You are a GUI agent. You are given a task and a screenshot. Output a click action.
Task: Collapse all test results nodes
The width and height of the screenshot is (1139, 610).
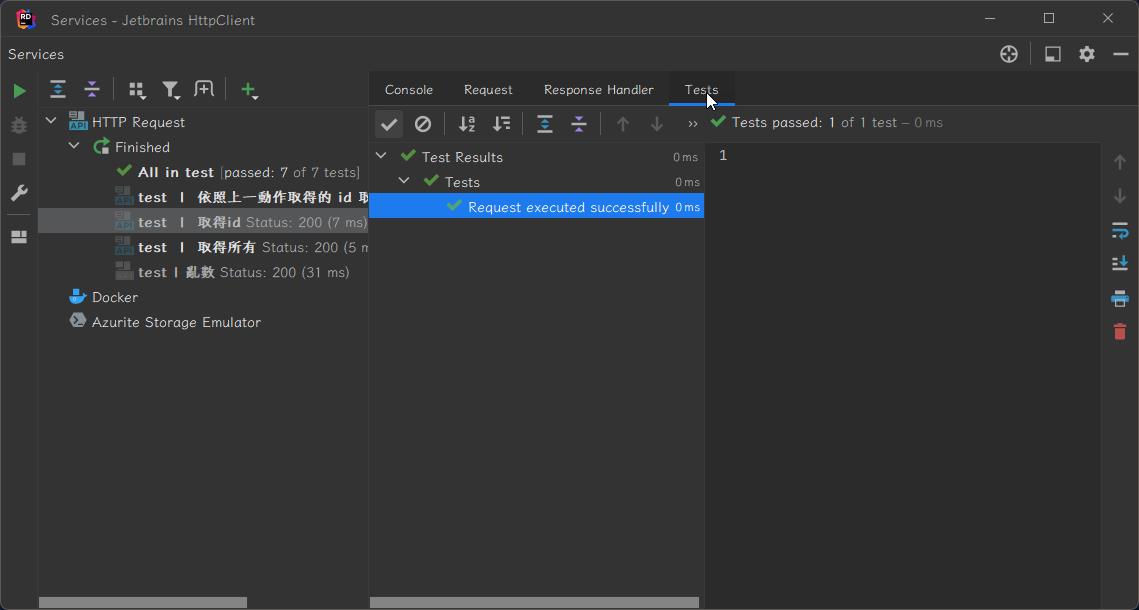pyautogui.click(x=579, y=124)
